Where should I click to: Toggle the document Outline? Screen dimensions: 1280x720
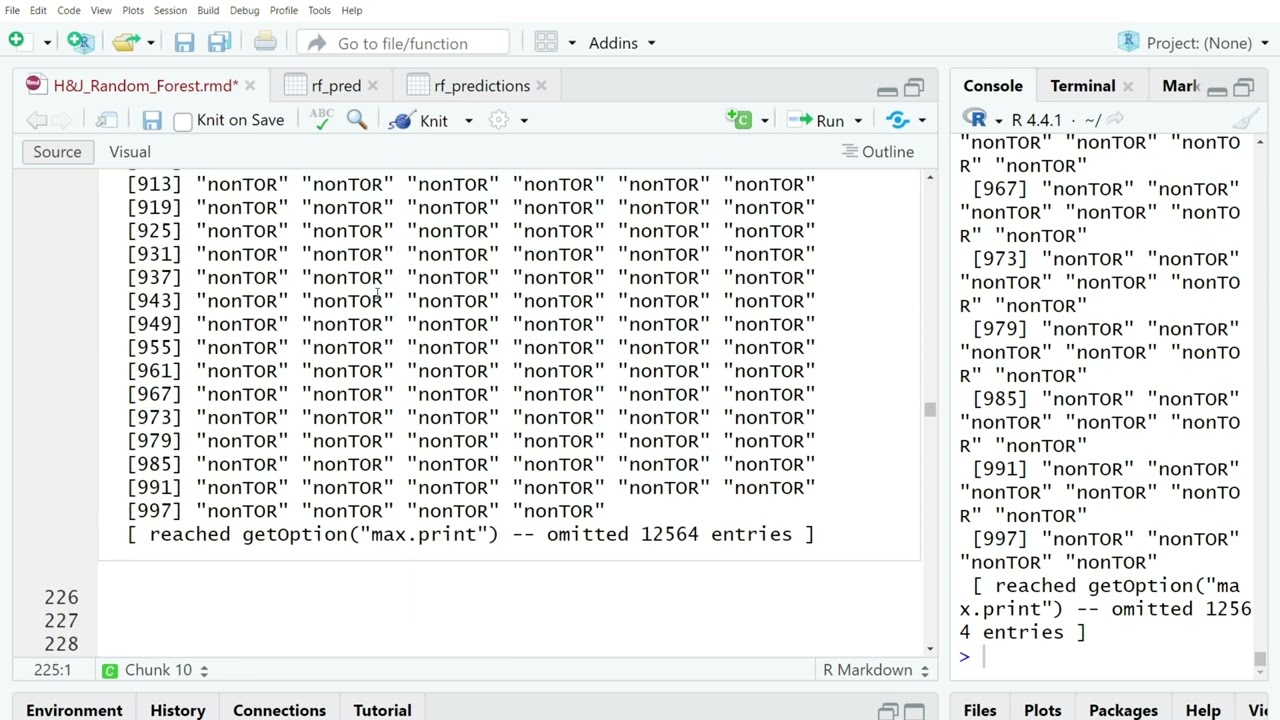coord(878,152)
